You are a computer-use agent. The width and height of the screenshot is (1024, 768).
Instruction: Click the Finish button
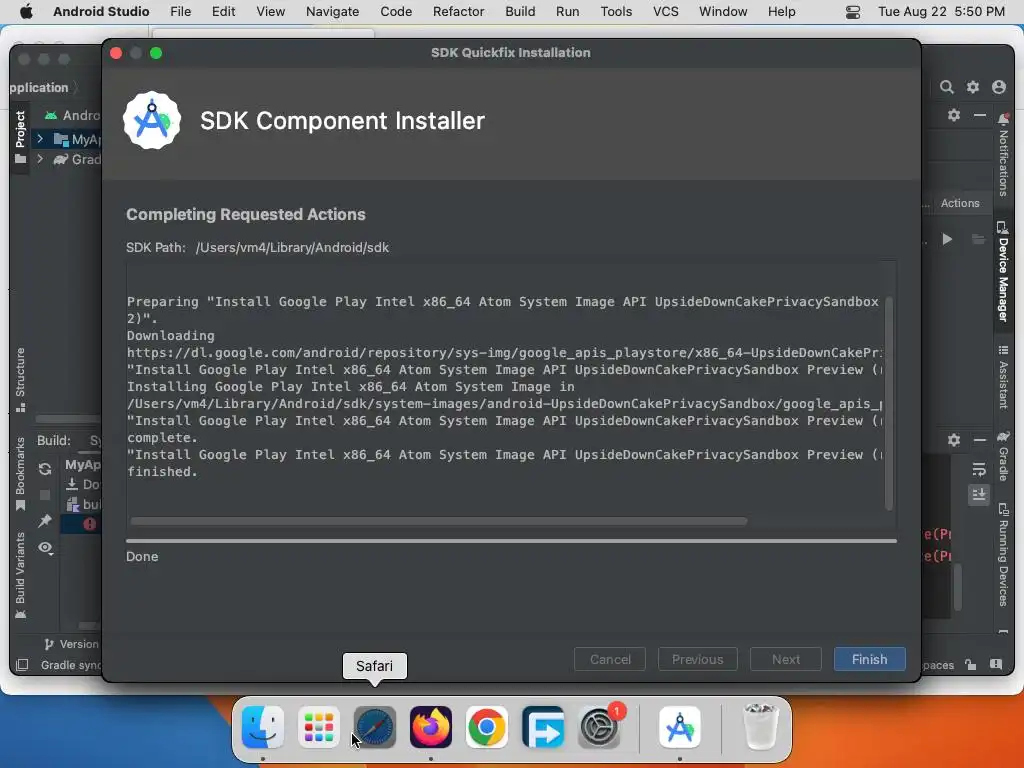click(869, 659)
